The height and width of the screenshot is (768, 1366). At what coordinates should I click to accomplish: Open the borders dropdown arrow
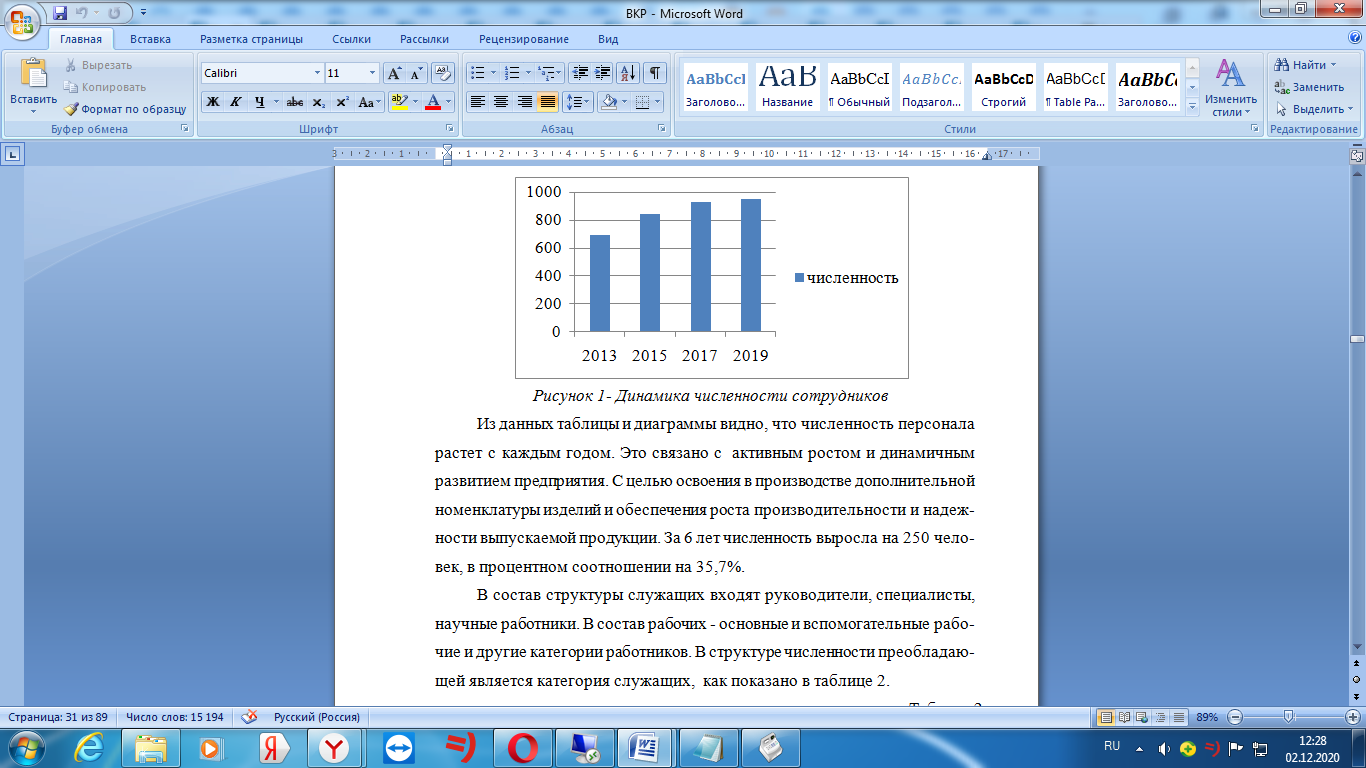[658, 101]
